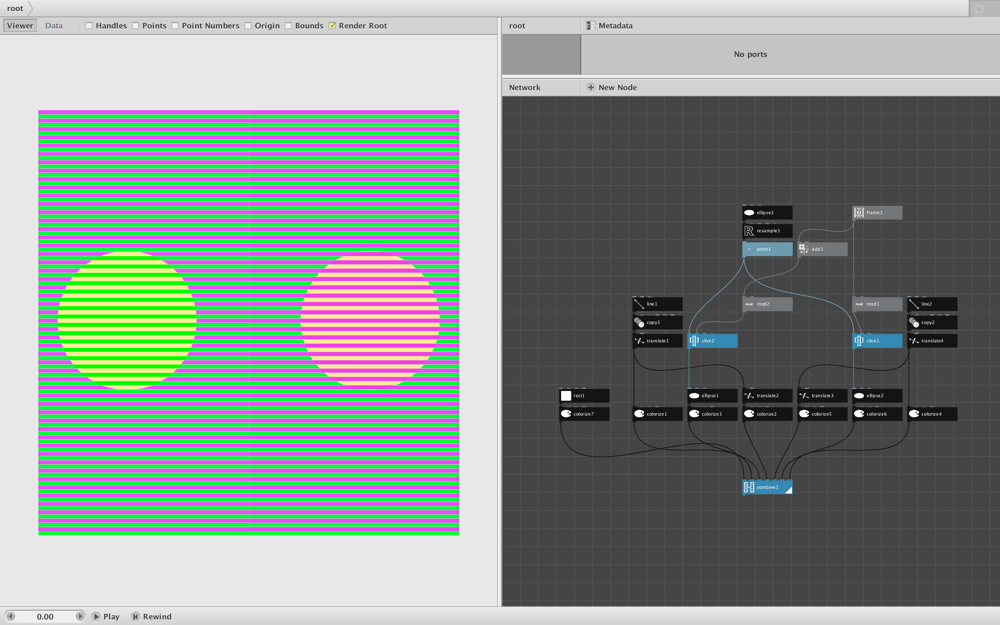Tick the Bounds checkbox
Viewport: 1000px width, 625px height.
coord(288,26)
